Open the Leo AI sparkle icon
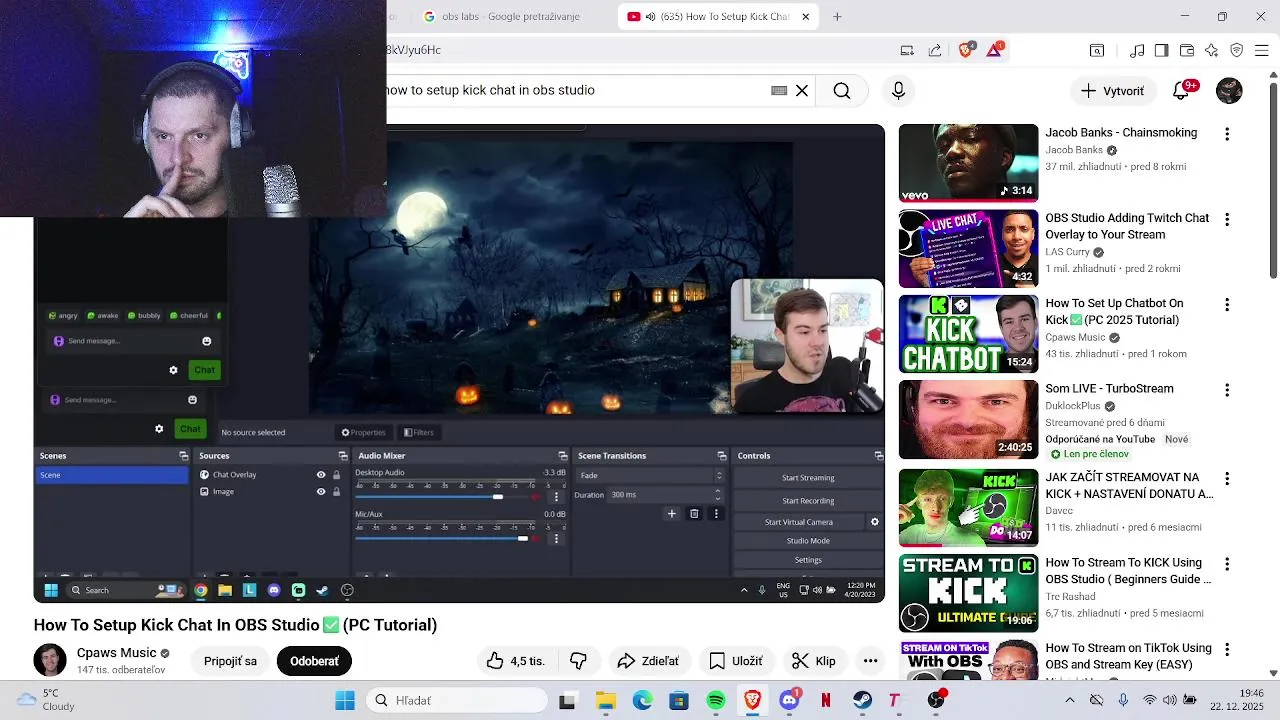Viewport: 1280px width, 720px height. point(1212,50)
